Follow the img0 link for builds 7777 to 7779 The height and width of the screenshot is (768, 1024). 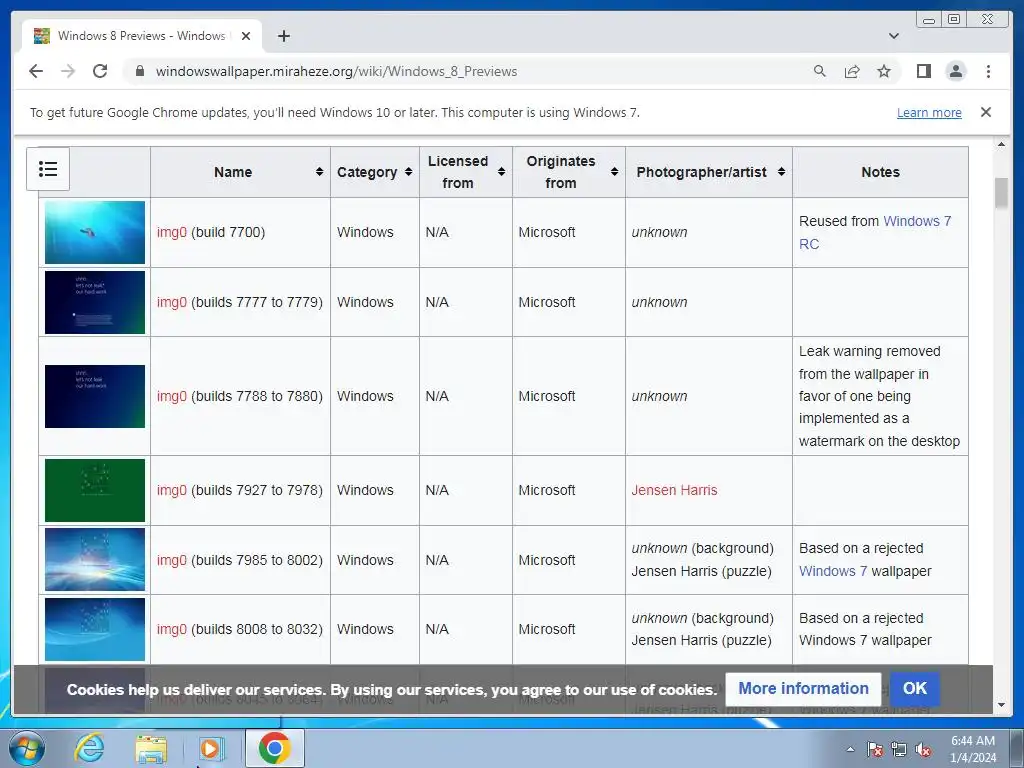tap(172, 302)
